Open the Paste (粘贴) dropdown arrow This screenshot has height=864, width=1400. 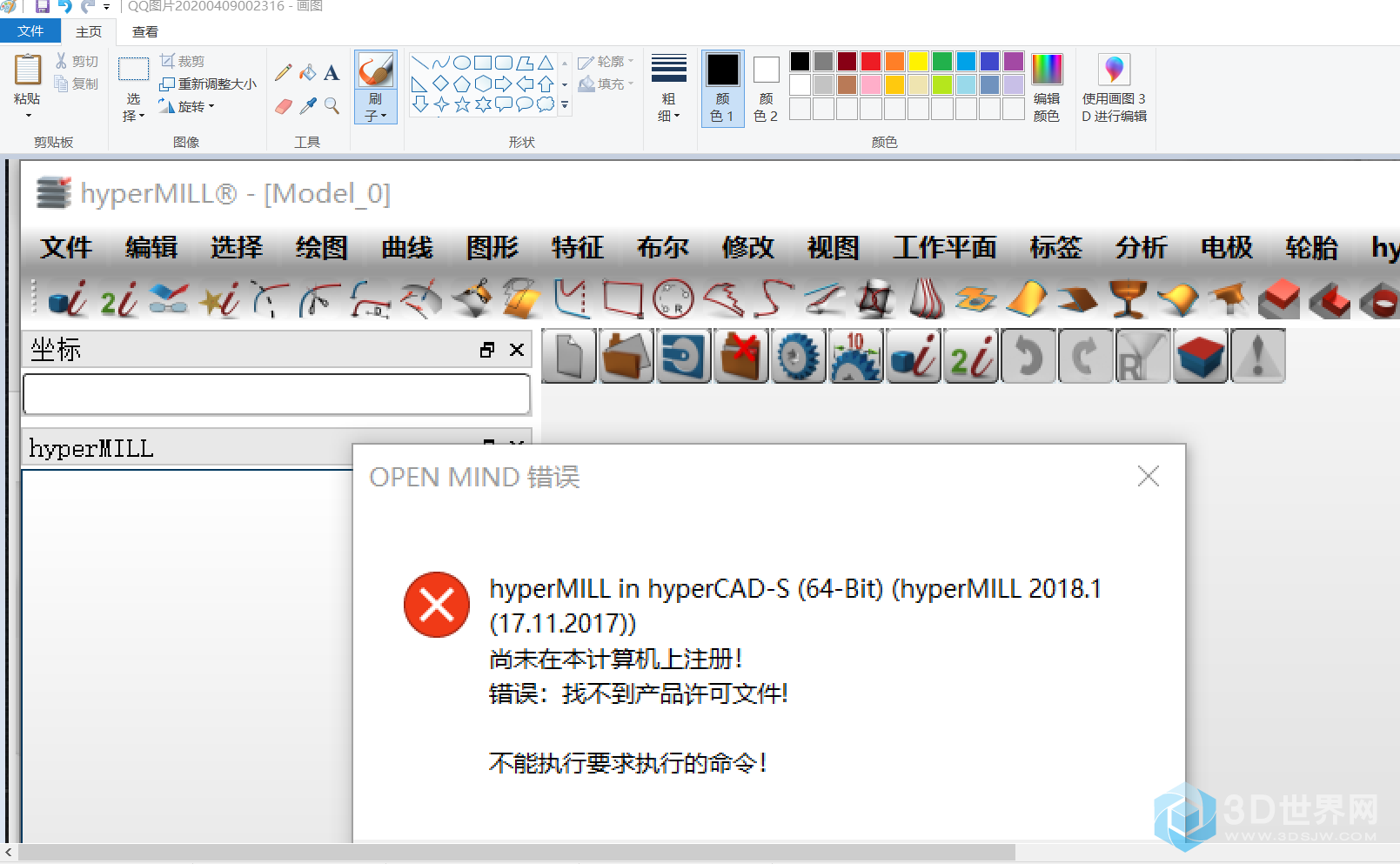tap(28, 115)
